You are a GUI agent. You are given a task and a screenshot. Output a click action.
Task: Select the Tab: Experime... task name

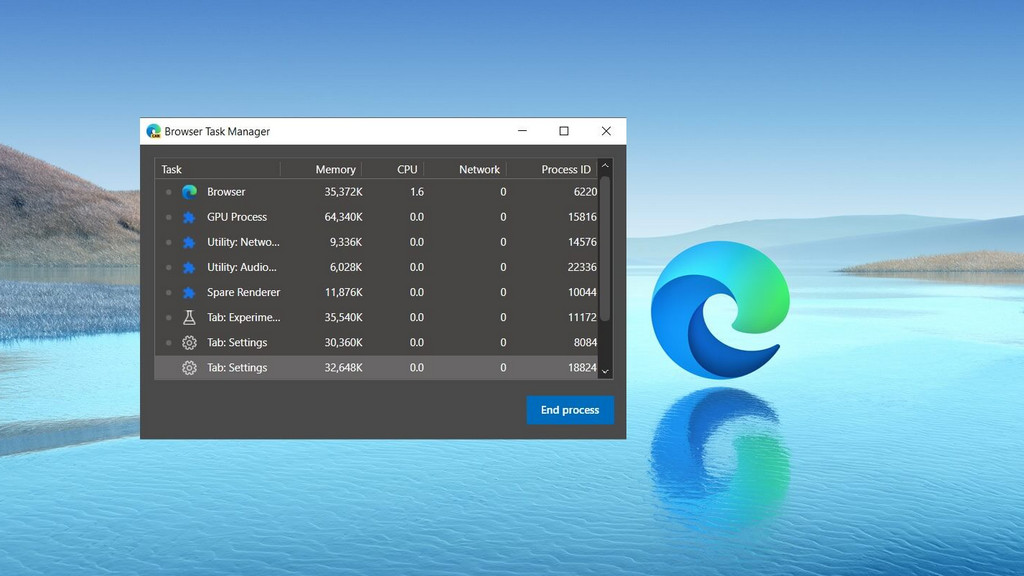244,317
